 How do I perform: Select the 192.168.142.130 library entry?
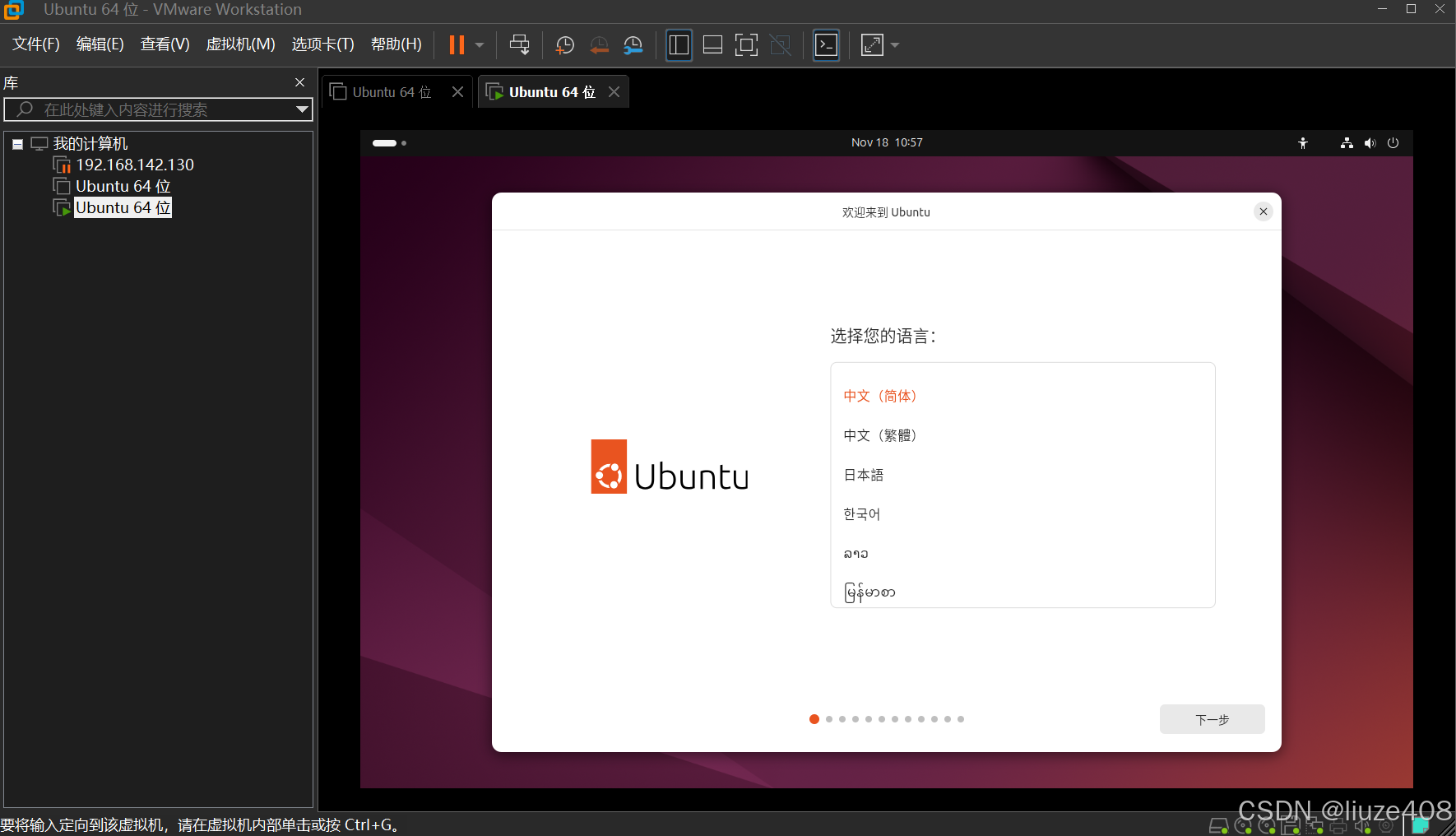(x=135, y=165)
